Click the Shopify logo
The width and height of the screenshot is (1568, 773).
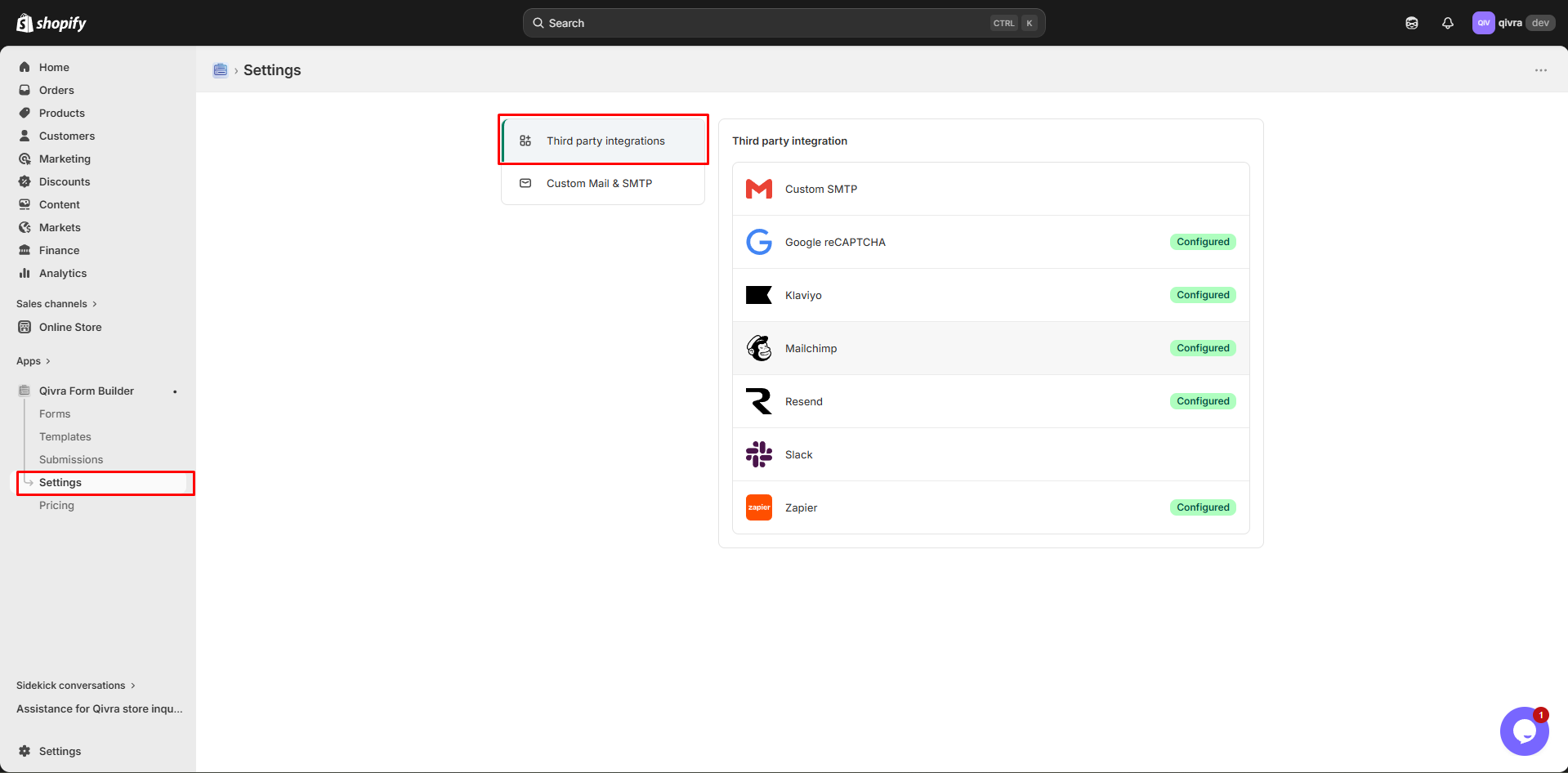(x=51, y=23)
